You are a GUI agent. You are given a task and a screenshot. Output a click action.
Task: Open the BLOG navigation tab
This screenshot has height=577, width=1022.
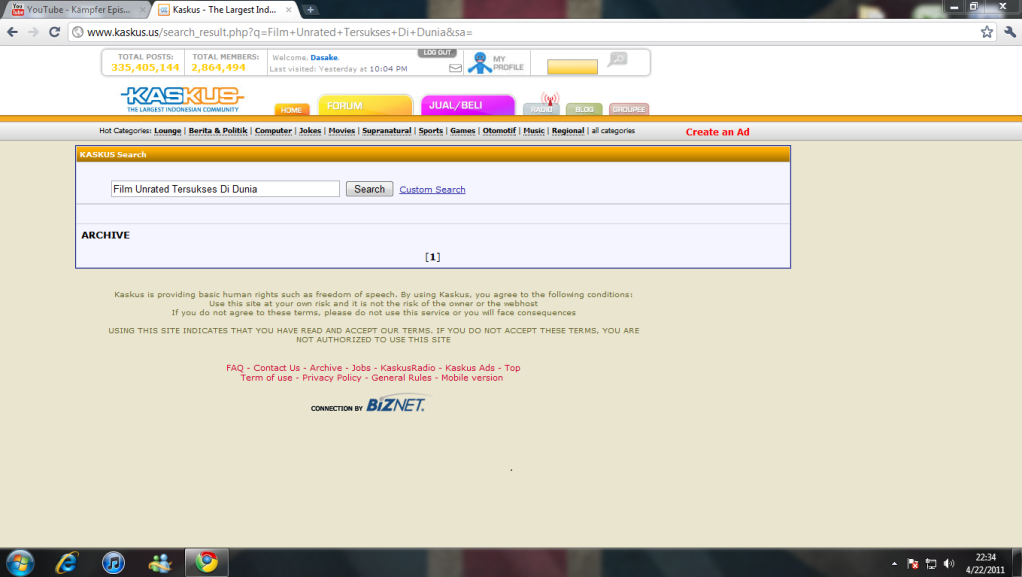pyautogui.click(x=584, y=109)
